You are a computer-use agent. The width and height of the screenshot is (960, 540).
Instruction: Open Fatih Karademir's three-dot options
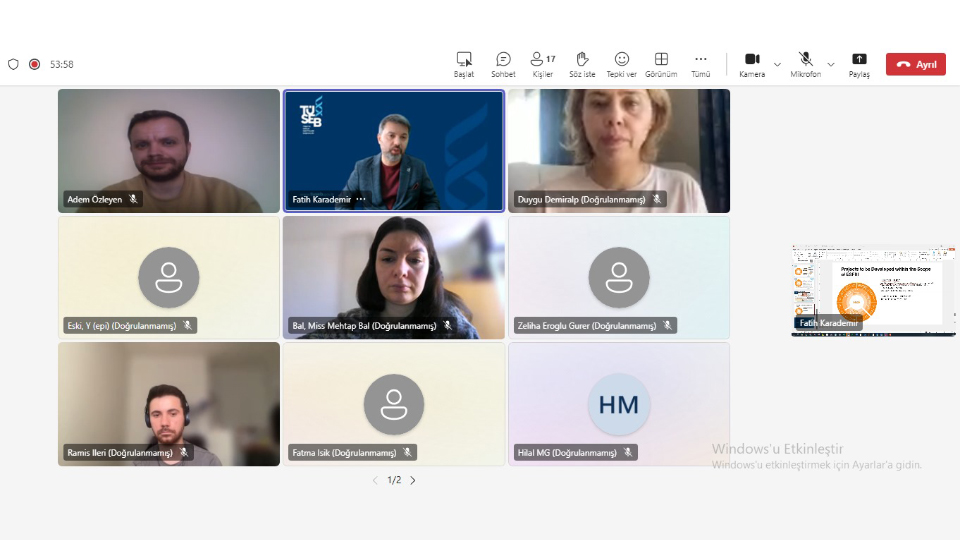pos(361,199)
